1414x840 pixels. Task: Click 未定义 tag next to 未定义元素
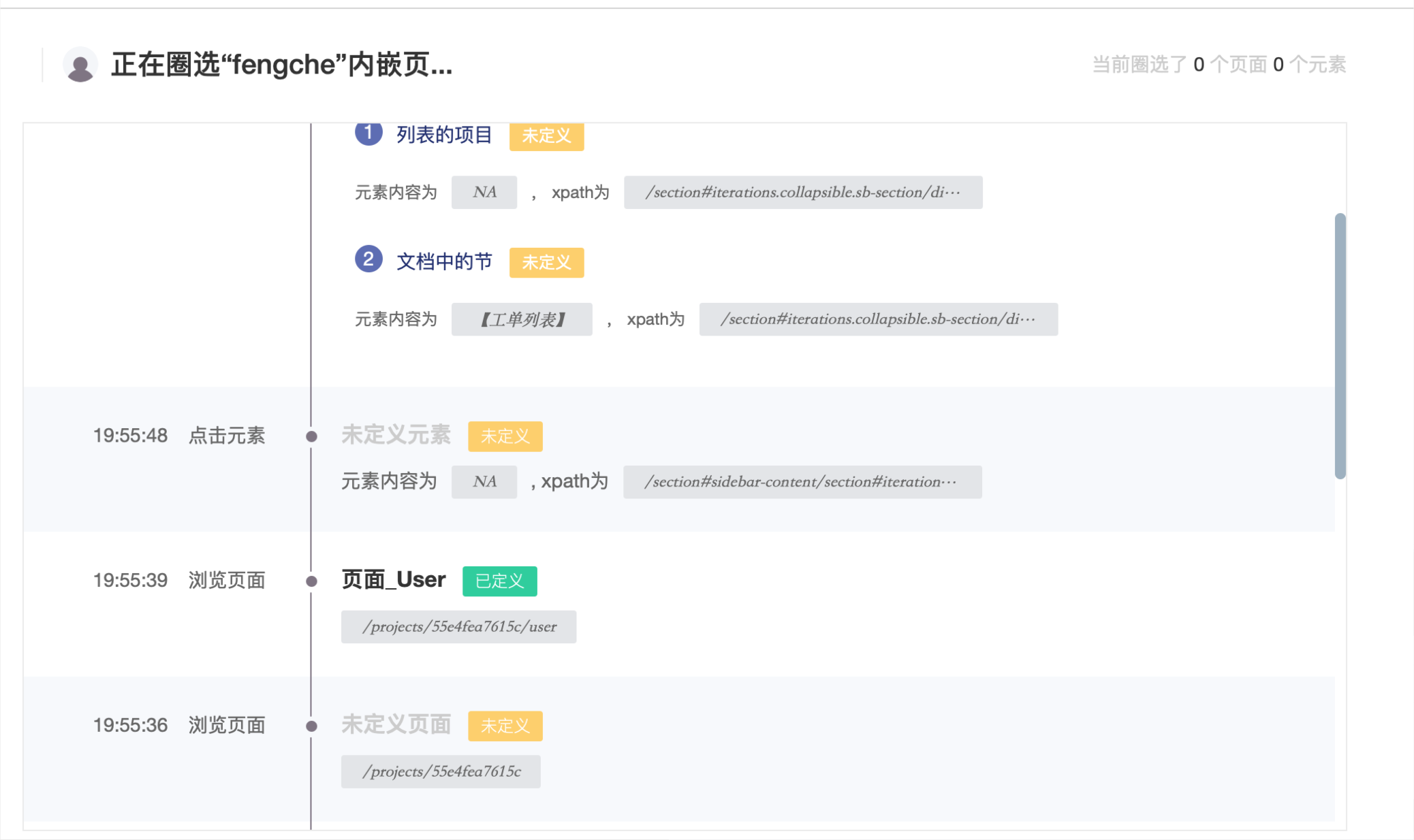(505, 436)
